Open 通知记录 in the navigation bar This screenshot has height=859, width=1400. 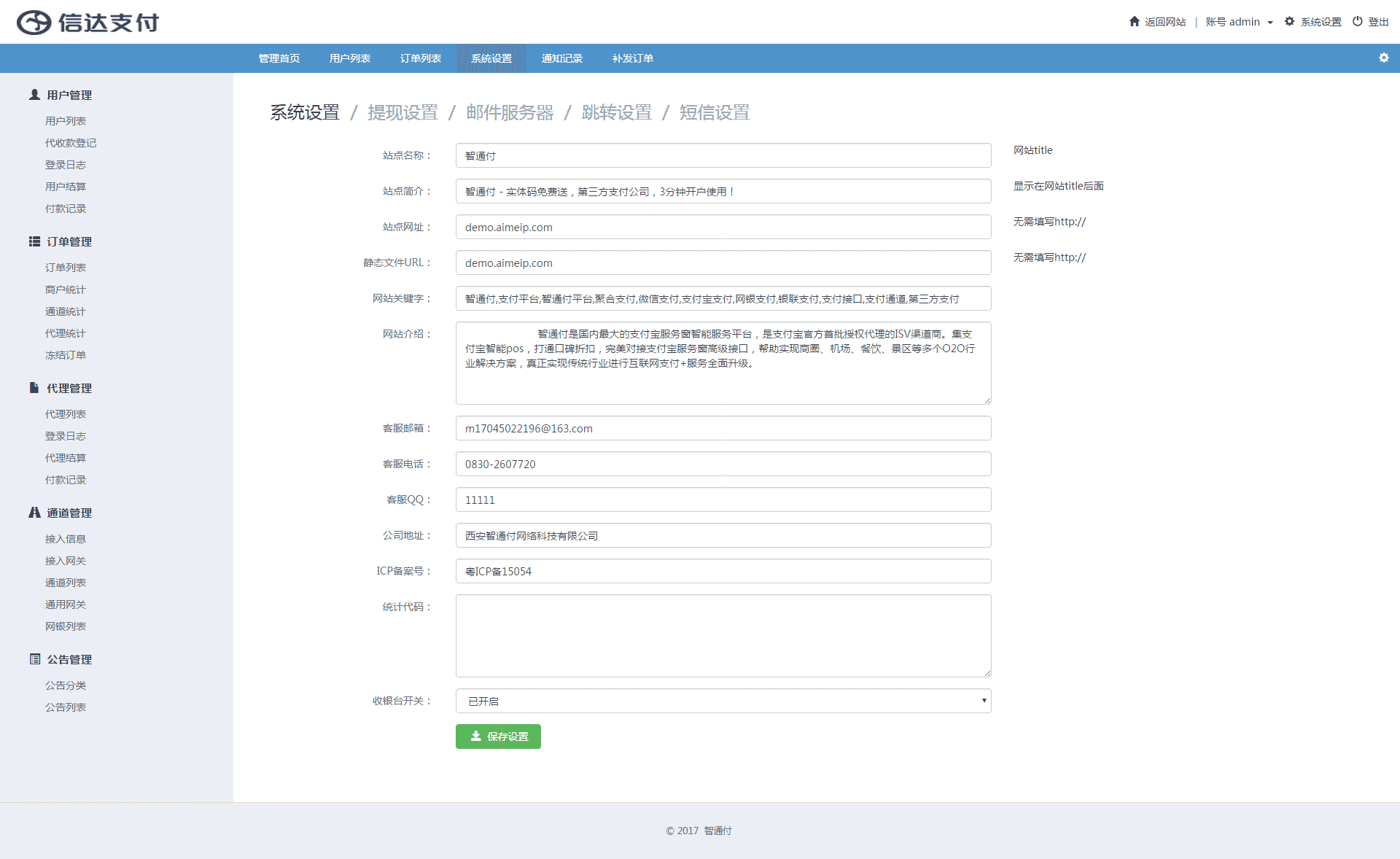561,58
